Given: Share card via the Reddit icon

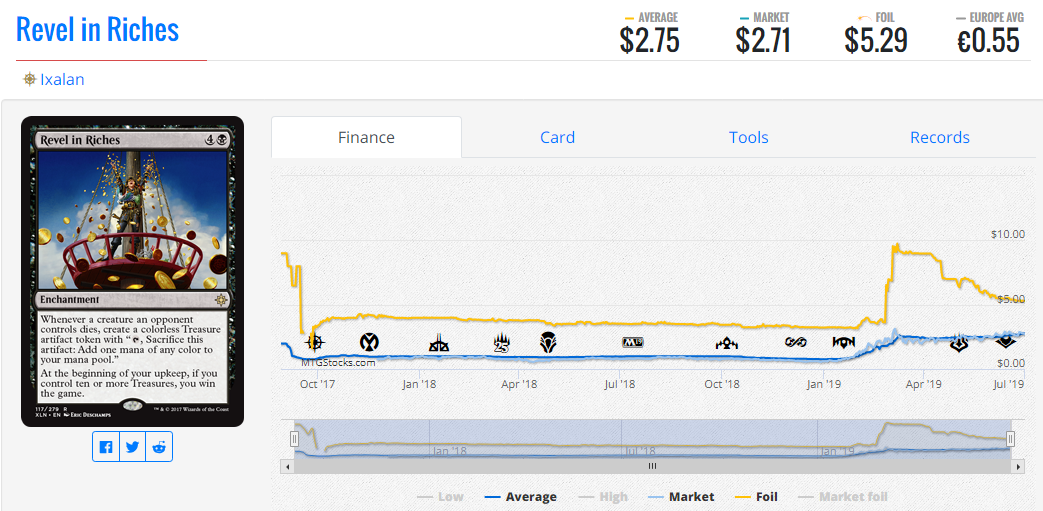Looking at the screenshot, I should tap(159, 447).
